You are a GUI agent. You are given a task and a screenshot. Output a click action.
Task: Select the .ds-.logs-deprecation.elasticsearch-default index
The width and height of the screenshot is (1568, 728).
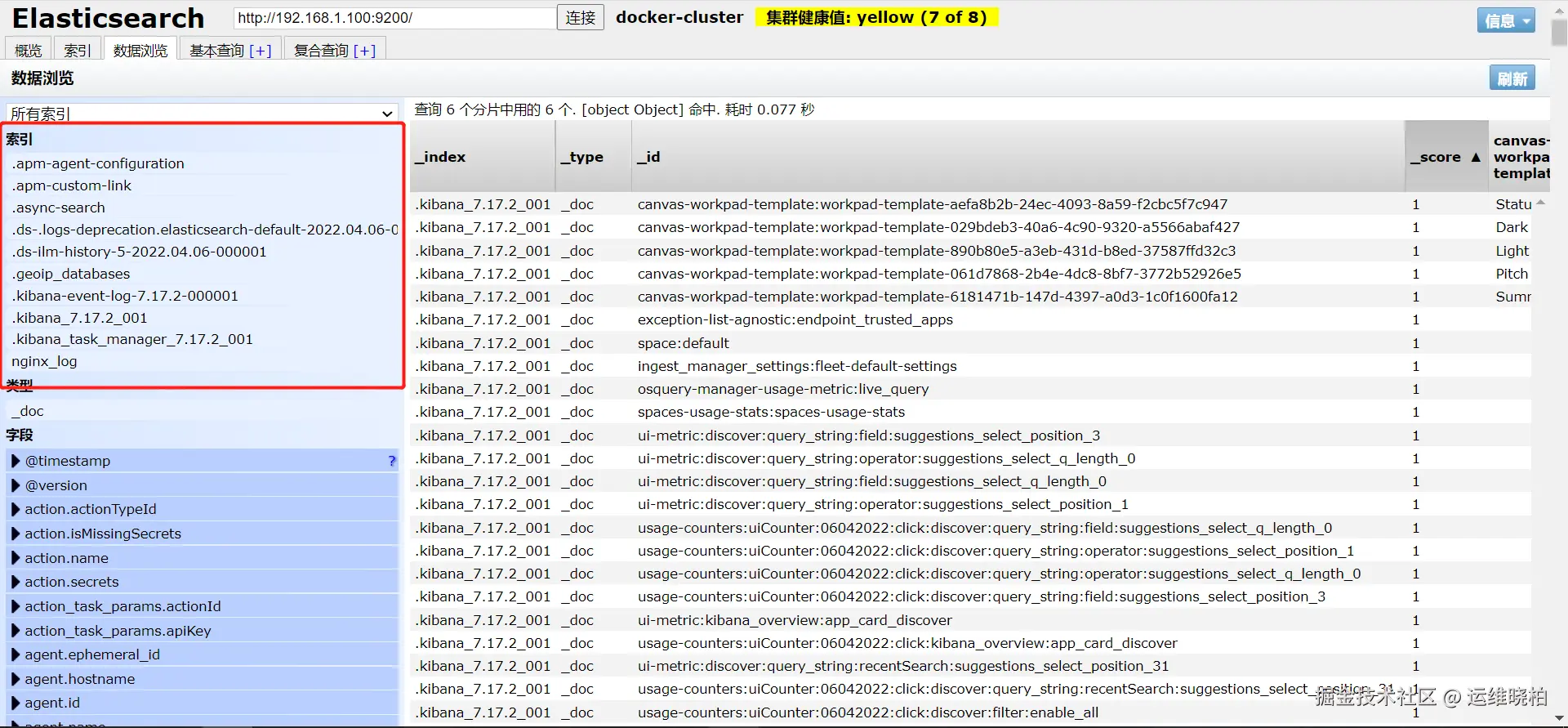coord(205,230)
